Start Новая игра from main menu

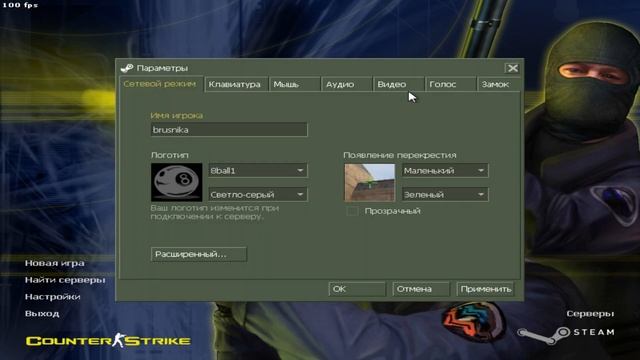55,263
